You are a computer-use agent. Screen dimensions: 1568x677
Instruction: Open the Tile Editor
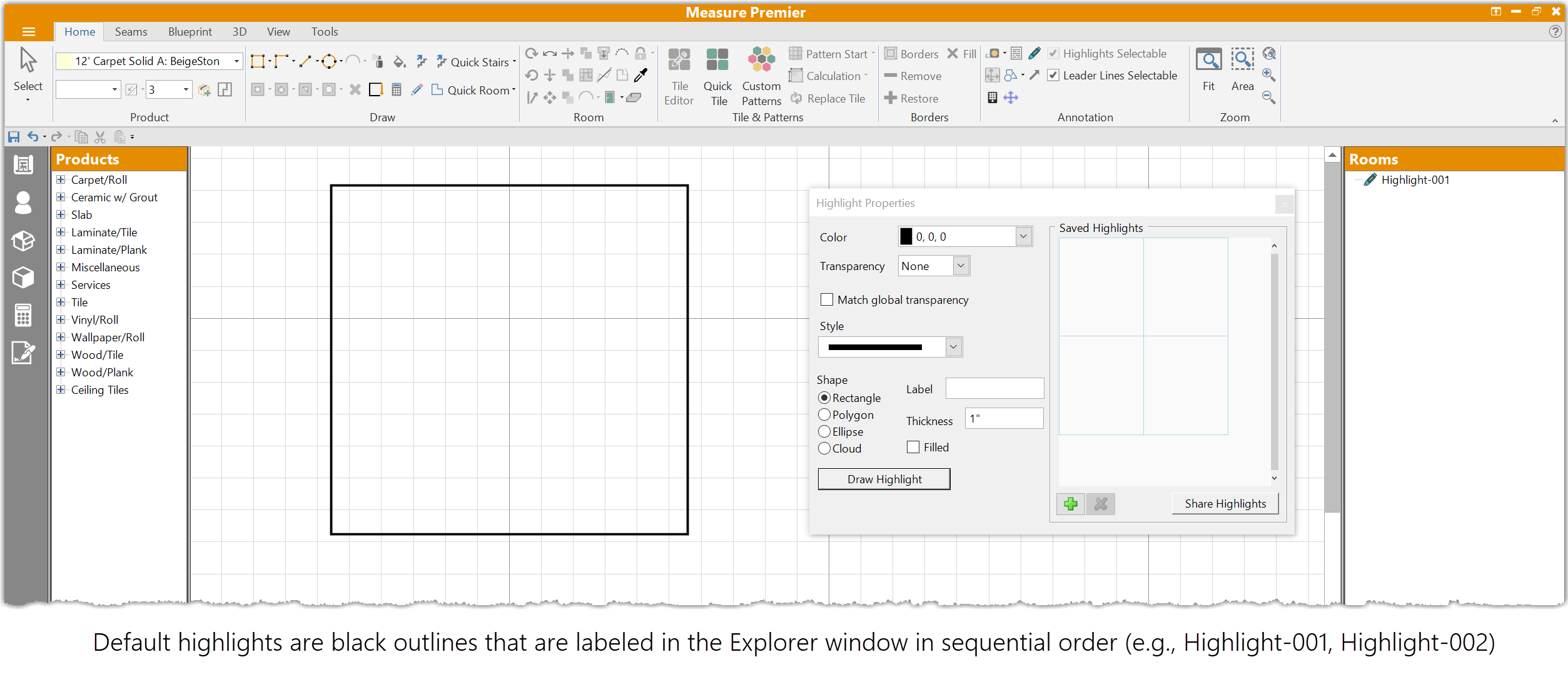pyautogui.click(x=679, y=76)
